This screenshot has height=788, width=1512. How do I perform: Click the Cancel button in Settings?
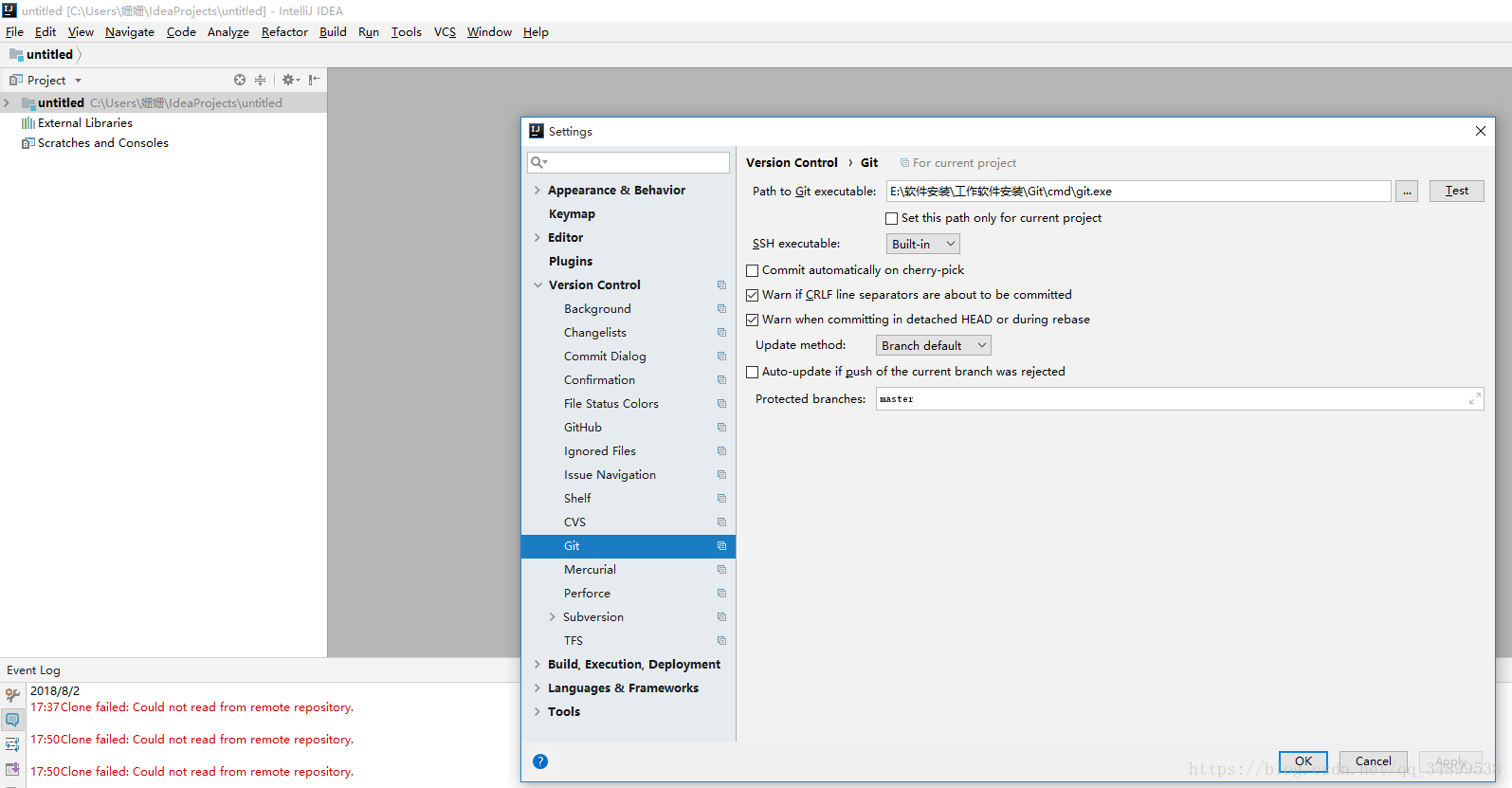coord(1373,761)
